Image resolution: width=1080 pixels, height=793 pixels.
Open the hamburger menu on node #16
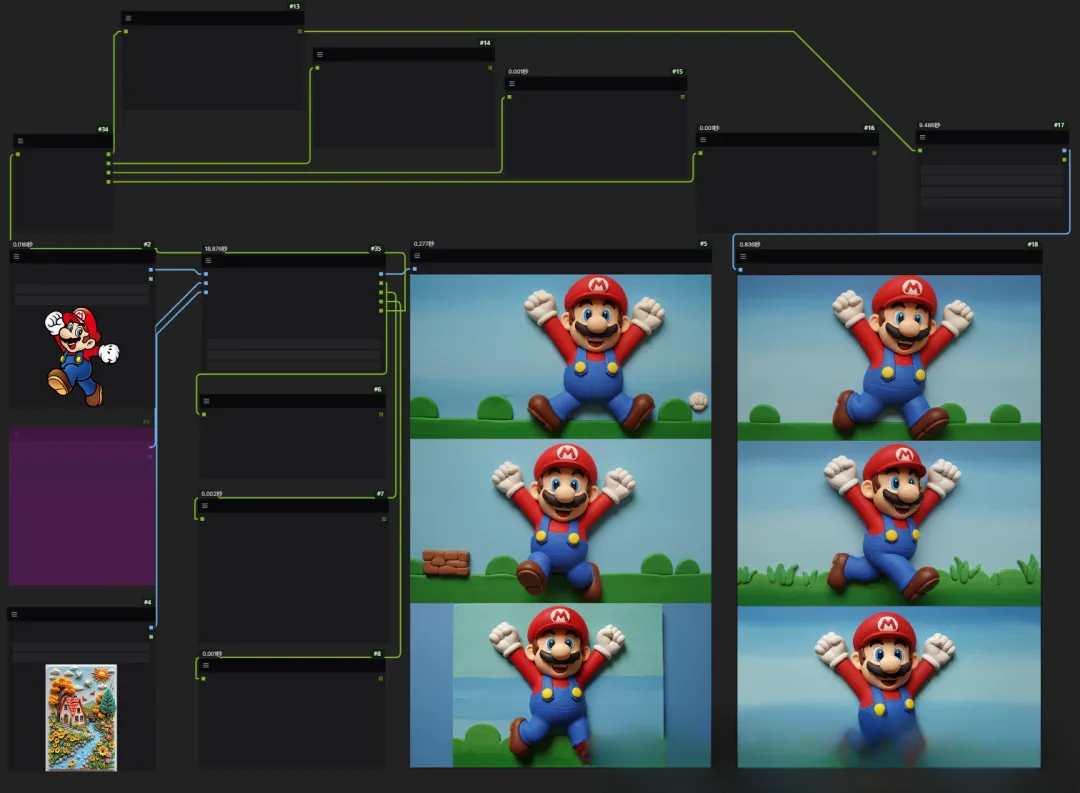703,140
